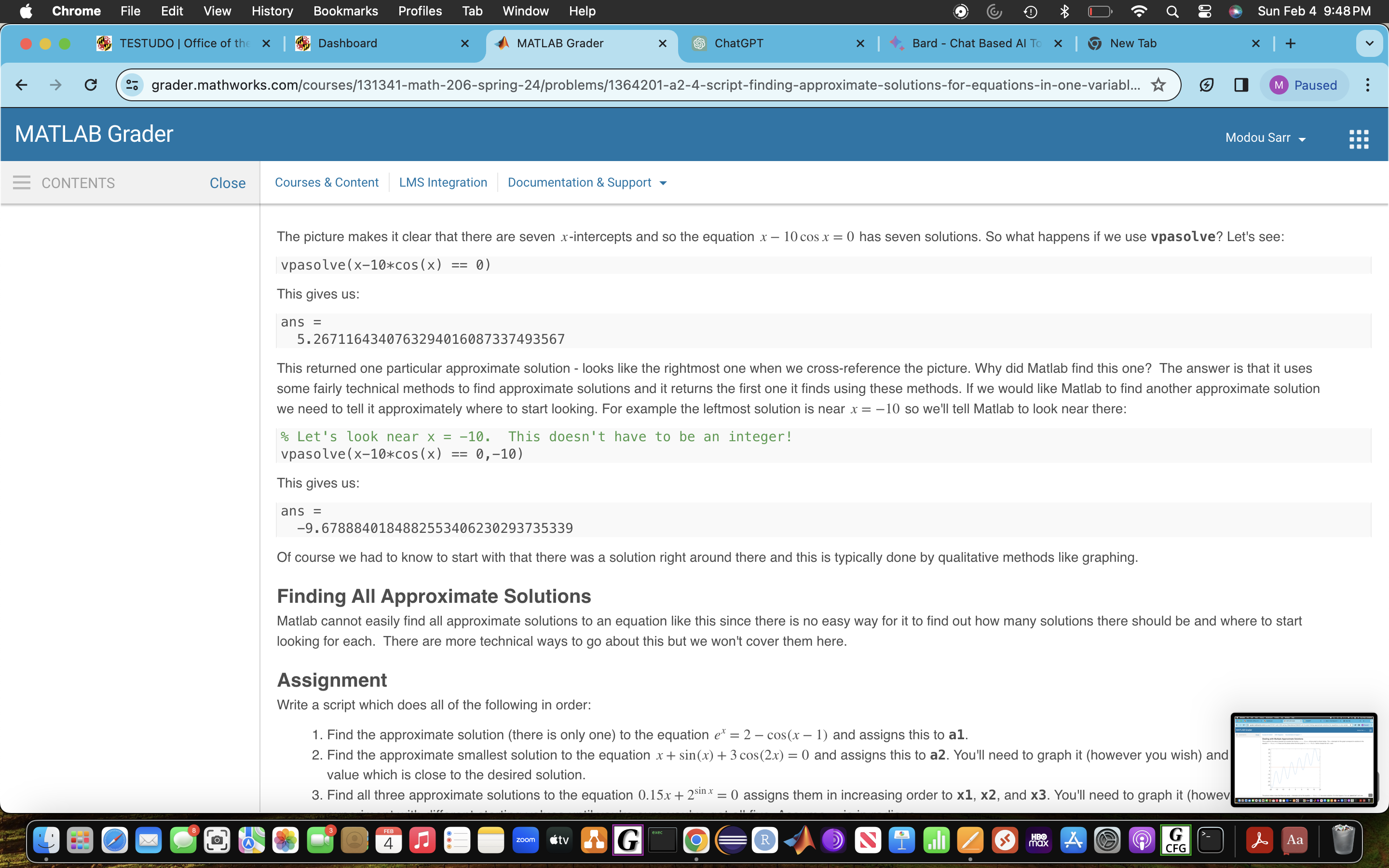Screen dimensions: 1389x868
Task: Bookmark the page using the star icon
Action: click(1158, 84)
